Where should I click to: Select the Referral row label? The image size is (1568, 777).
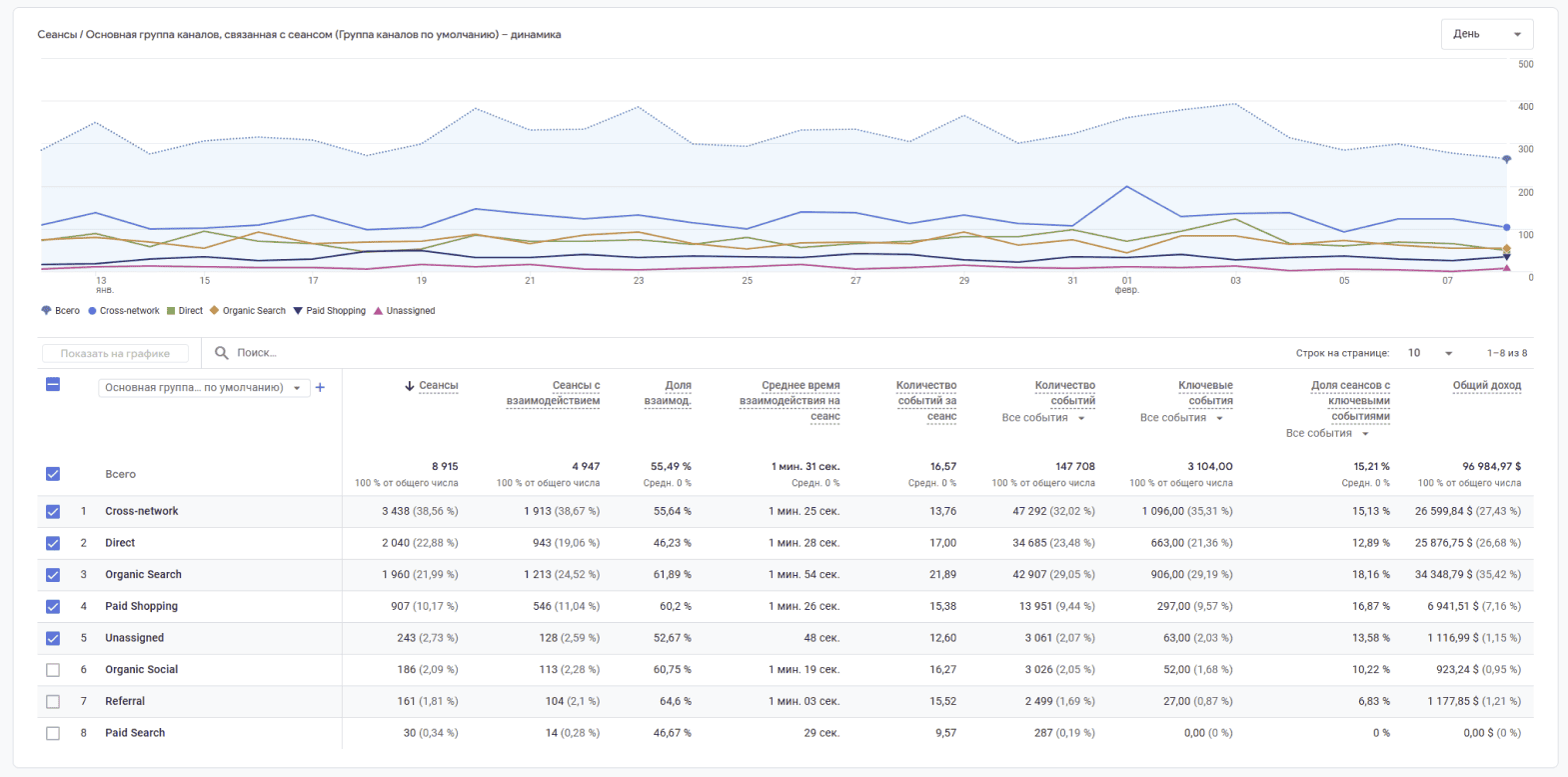click(125, 701)
